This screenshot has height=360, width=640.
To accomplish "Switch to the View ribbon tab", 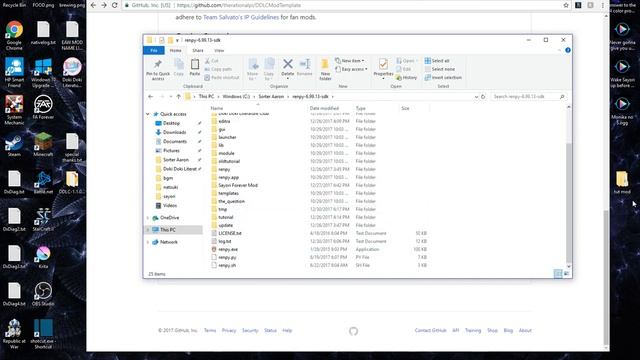I will click(x=219, y=50).
